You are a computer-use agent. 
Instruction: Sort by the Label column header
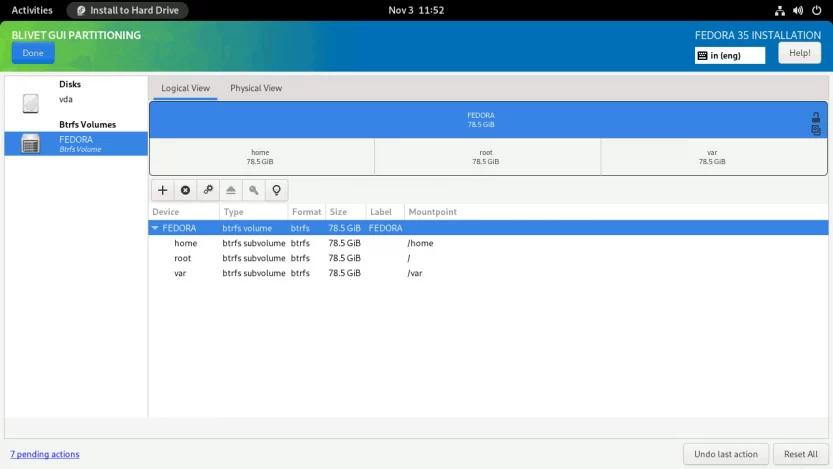pos(385,211)
